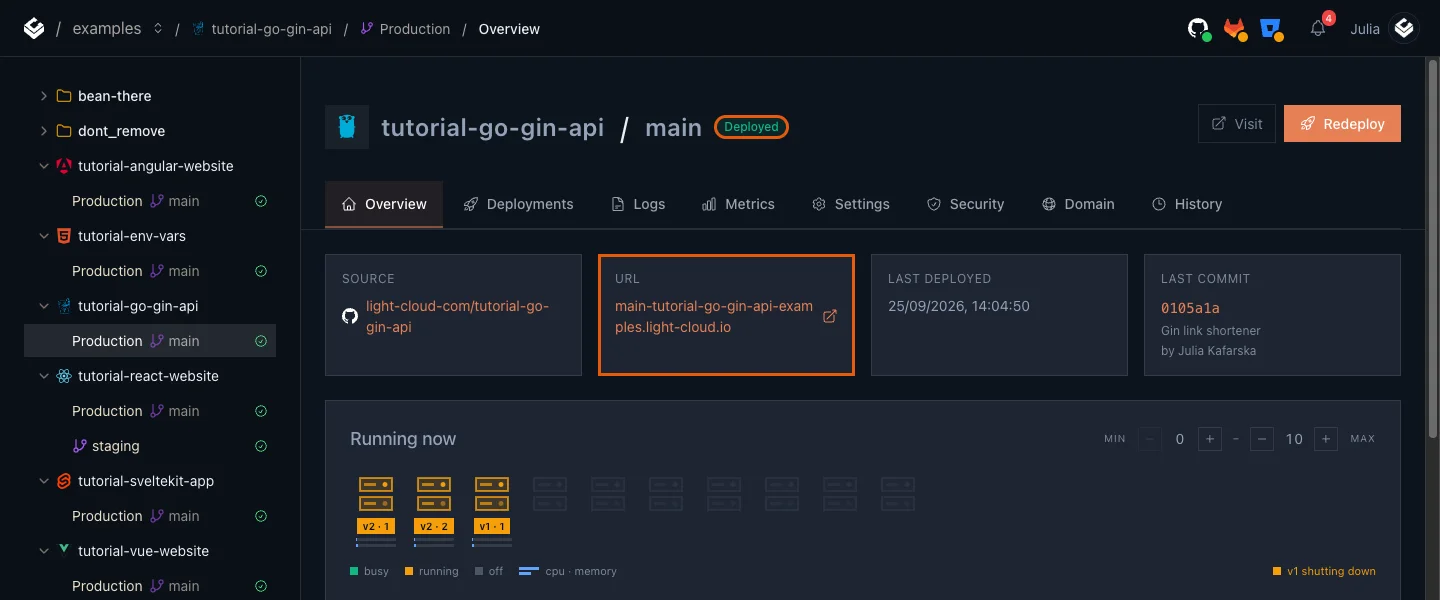Collapse the tutorial-go-gin-api tree node
The image size is (1440, 600).
point(43,306)
